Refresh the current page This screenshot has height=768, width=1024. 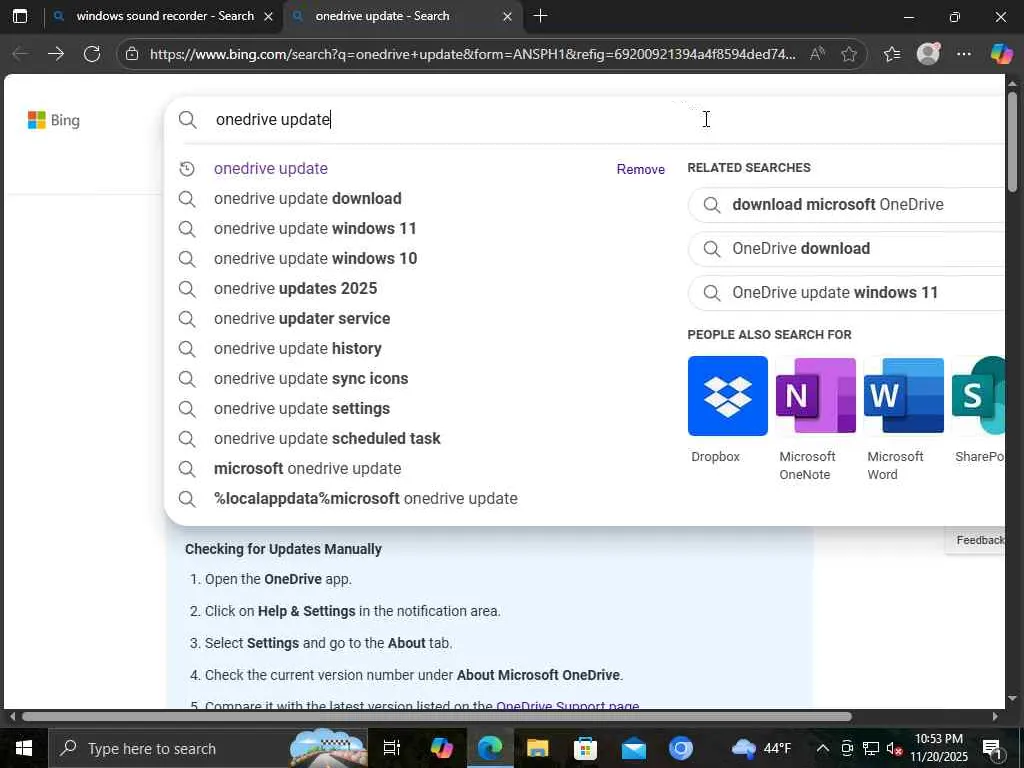(92, 54)
